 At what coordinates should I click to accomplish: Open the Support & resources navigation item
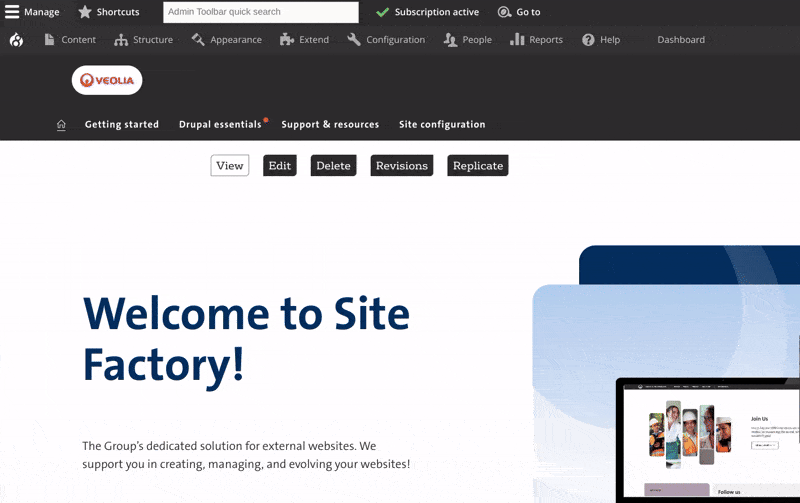[330, 124]
